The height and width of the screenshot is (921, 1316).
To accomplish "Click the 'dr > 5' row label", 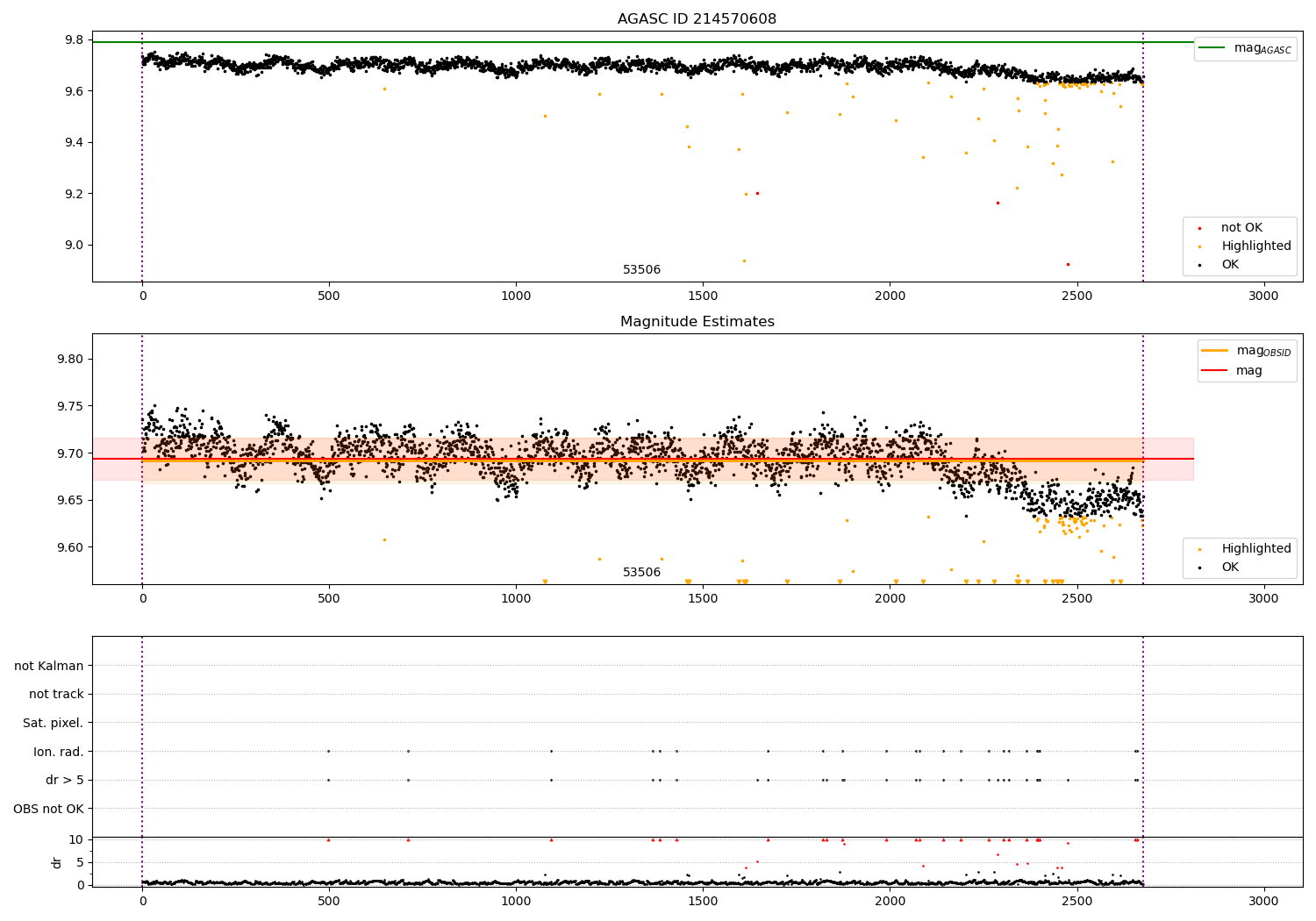I will [65, 780].
